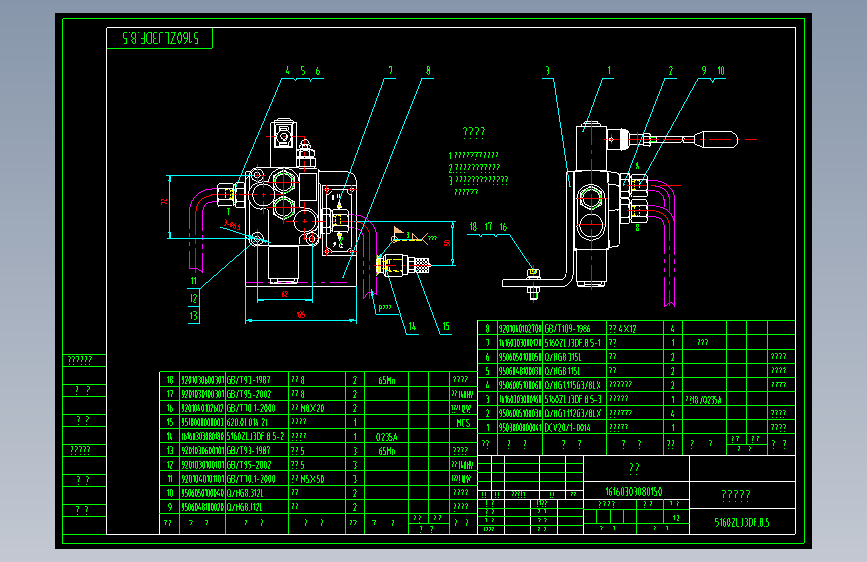Image resolution: width=867 pixels, height=562 pixels.
Task: Click balloon callout 13 below left view
Action: 194,316
